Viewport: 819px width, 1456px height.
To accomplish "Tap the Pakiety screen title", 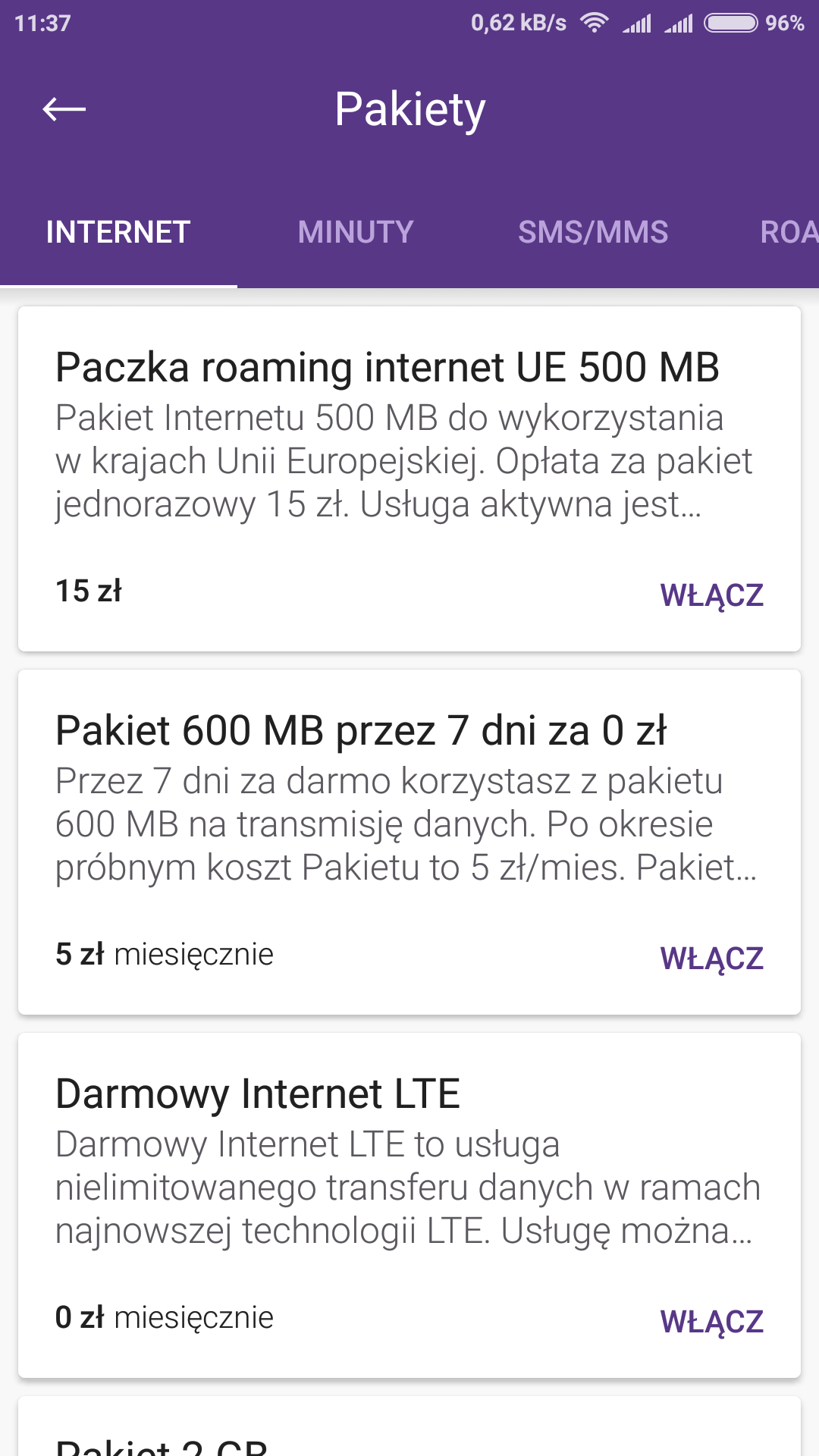I will tap(409, 109).
